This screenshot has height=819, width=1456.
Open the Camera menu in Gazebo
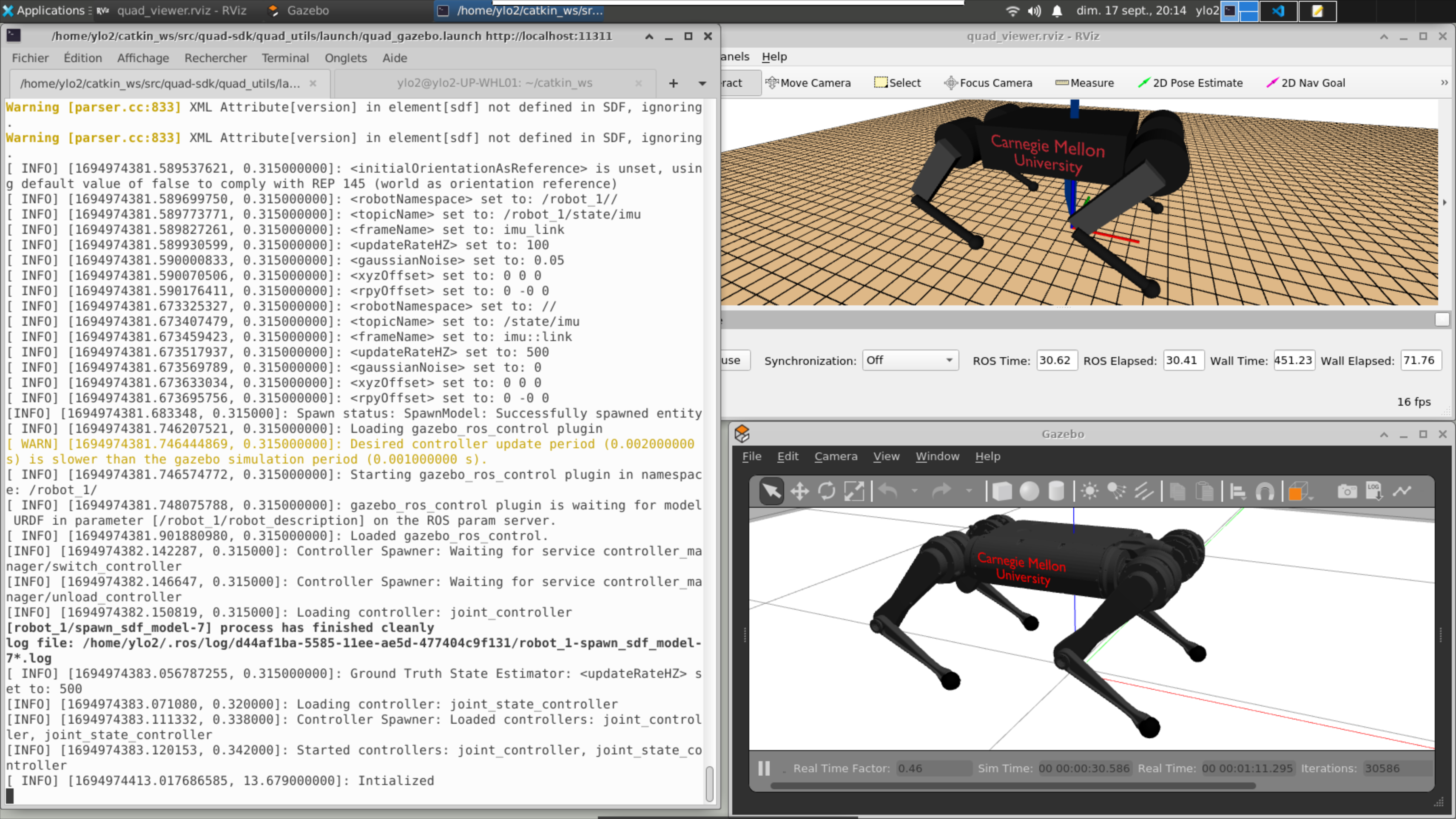click(x=836, y=456)
